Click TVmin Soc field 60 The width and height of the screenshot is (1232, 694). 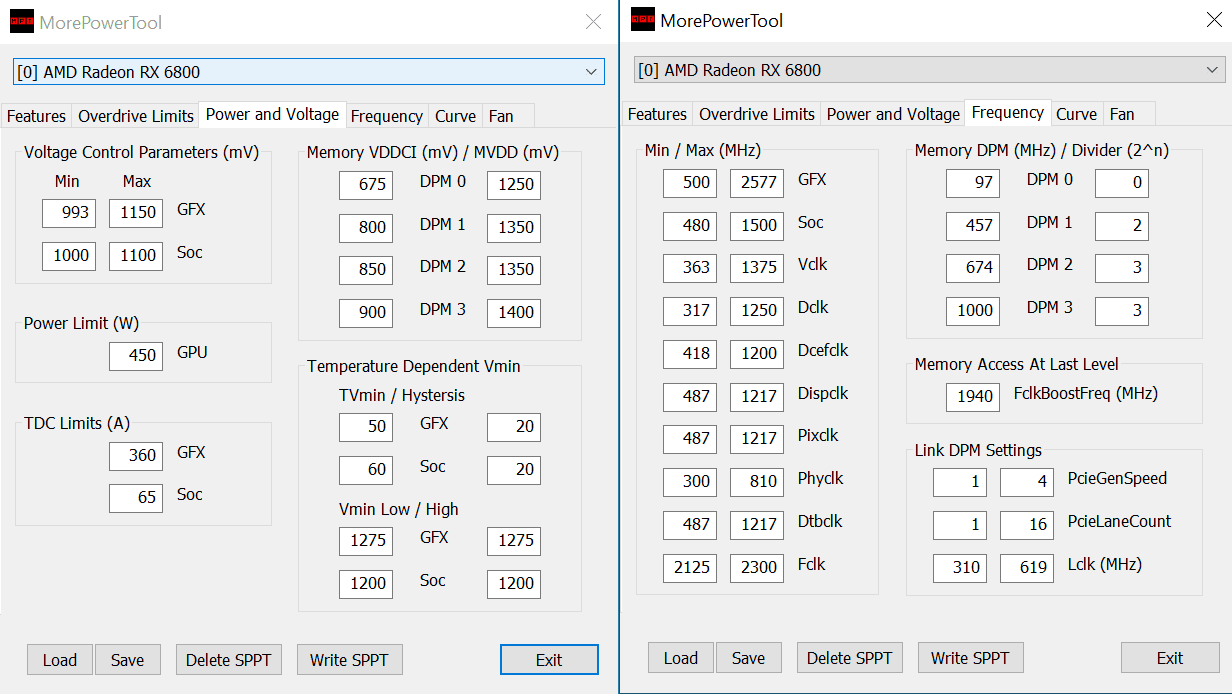point(366,470)
